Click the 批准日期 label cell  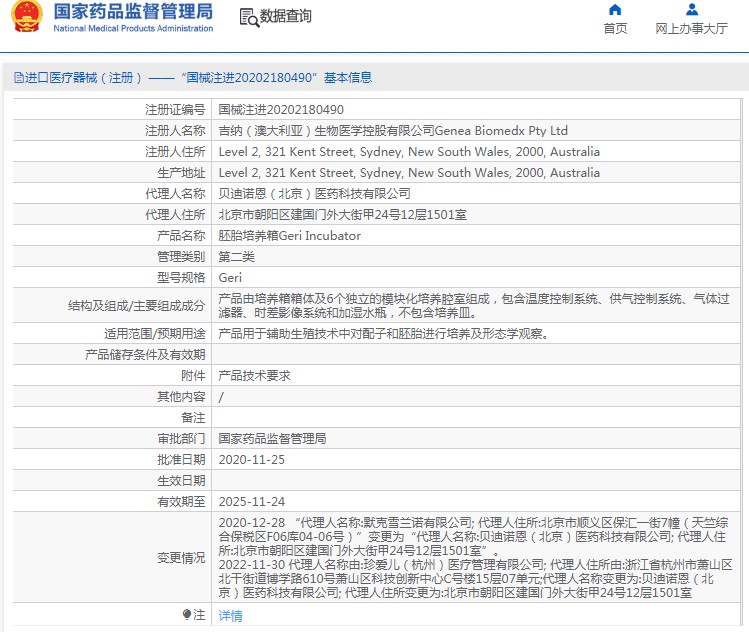pos(112,460)
